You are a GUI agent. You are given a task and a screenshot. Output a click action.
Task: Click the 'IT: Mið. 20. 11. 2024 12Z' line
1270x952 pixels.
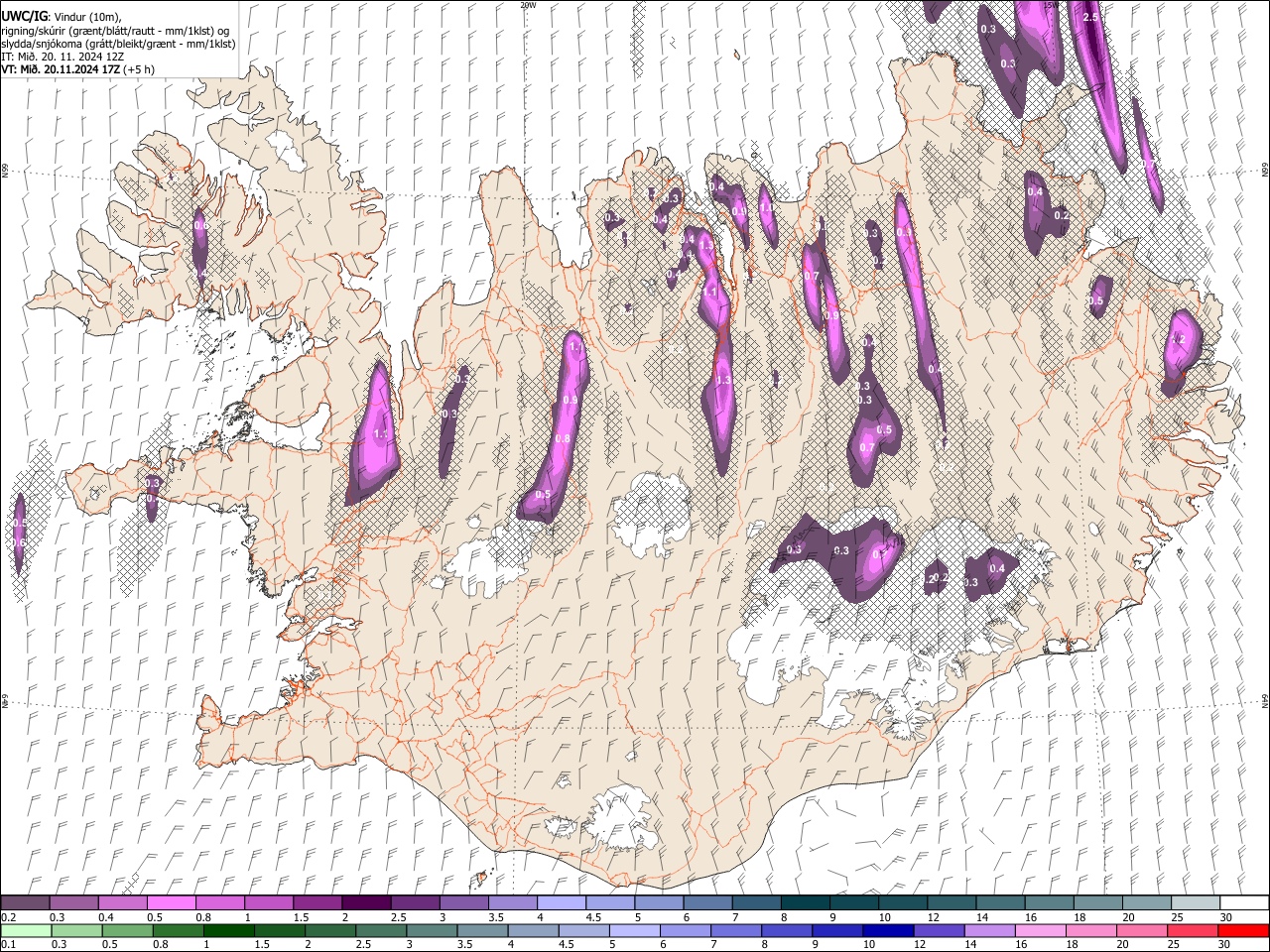click(63, 57)
